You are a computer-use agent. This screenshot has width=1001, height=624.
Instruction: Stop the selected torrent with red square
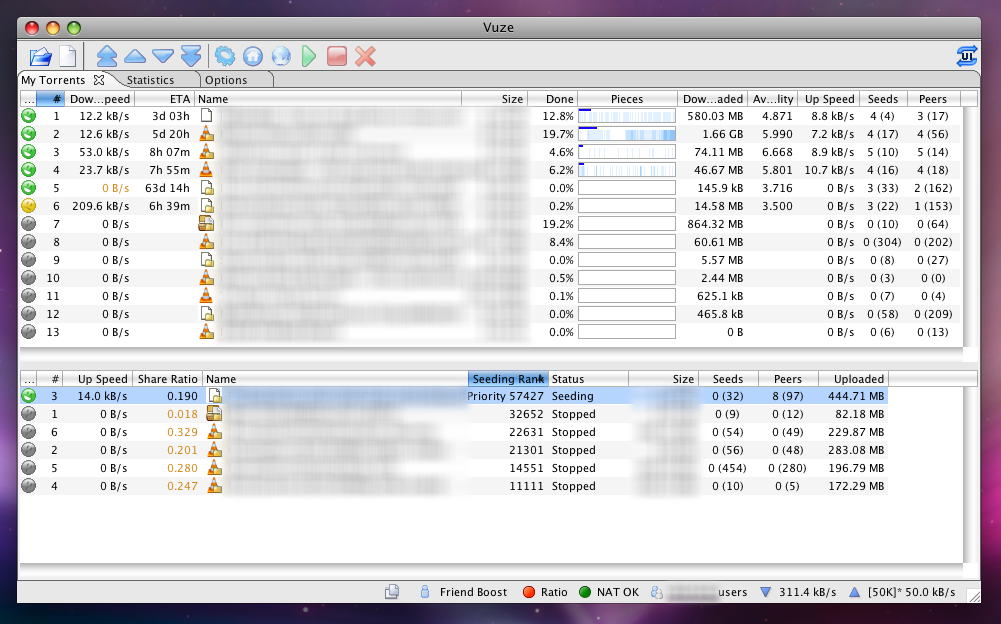(x=338, y=57)
